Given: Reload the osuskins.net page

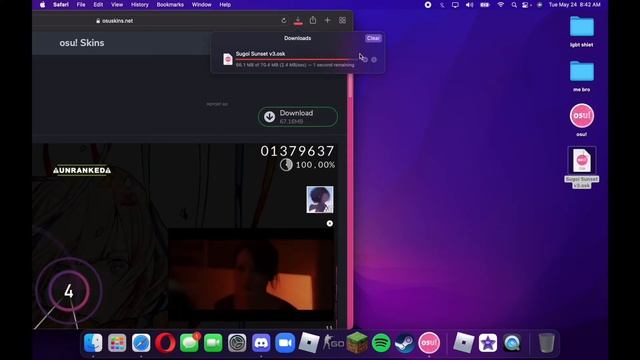Looking at the screenshot, I should pos(284,20).
